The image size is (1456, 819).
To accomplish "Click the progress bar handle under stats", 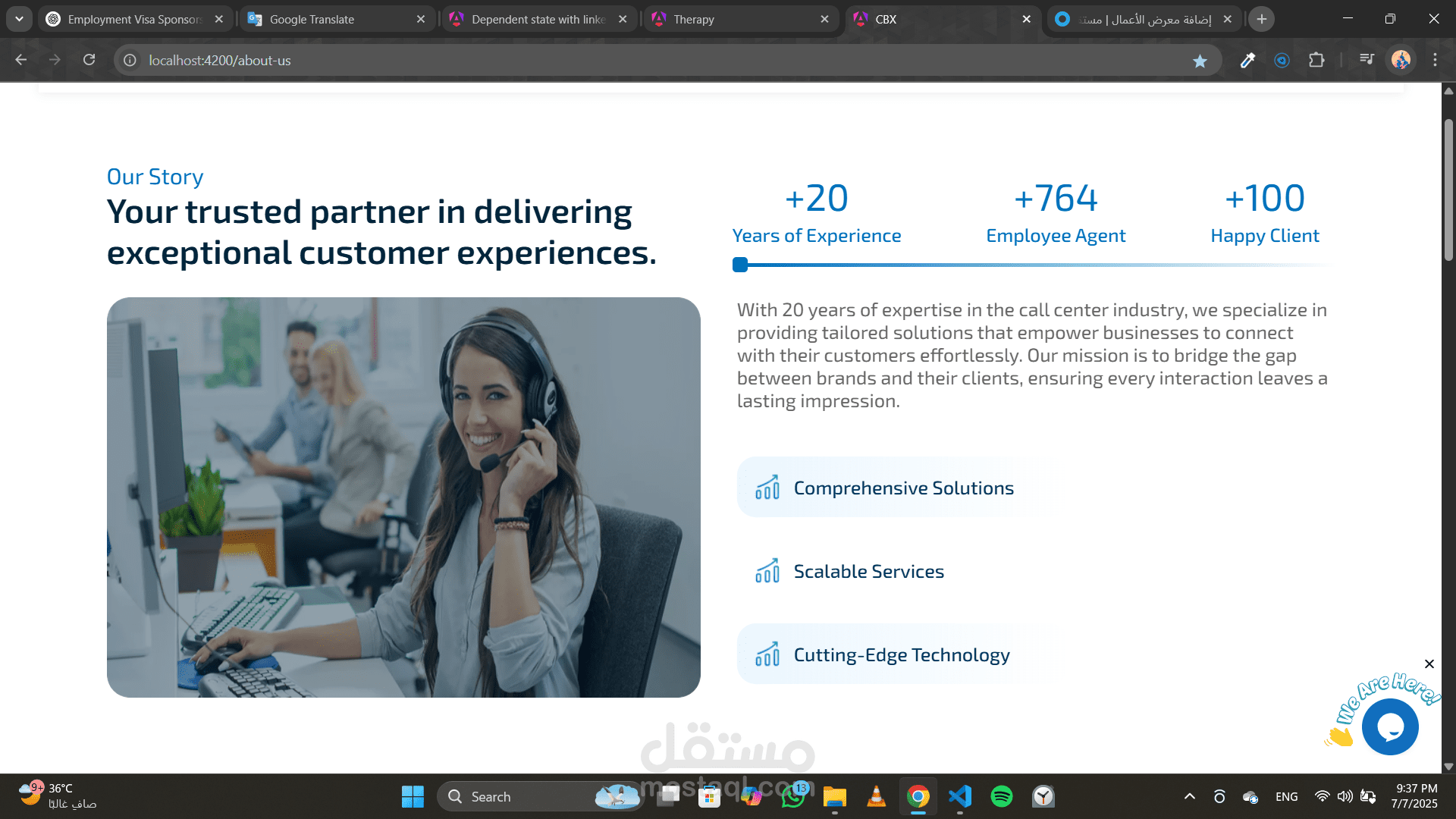I will pos(740,265).
